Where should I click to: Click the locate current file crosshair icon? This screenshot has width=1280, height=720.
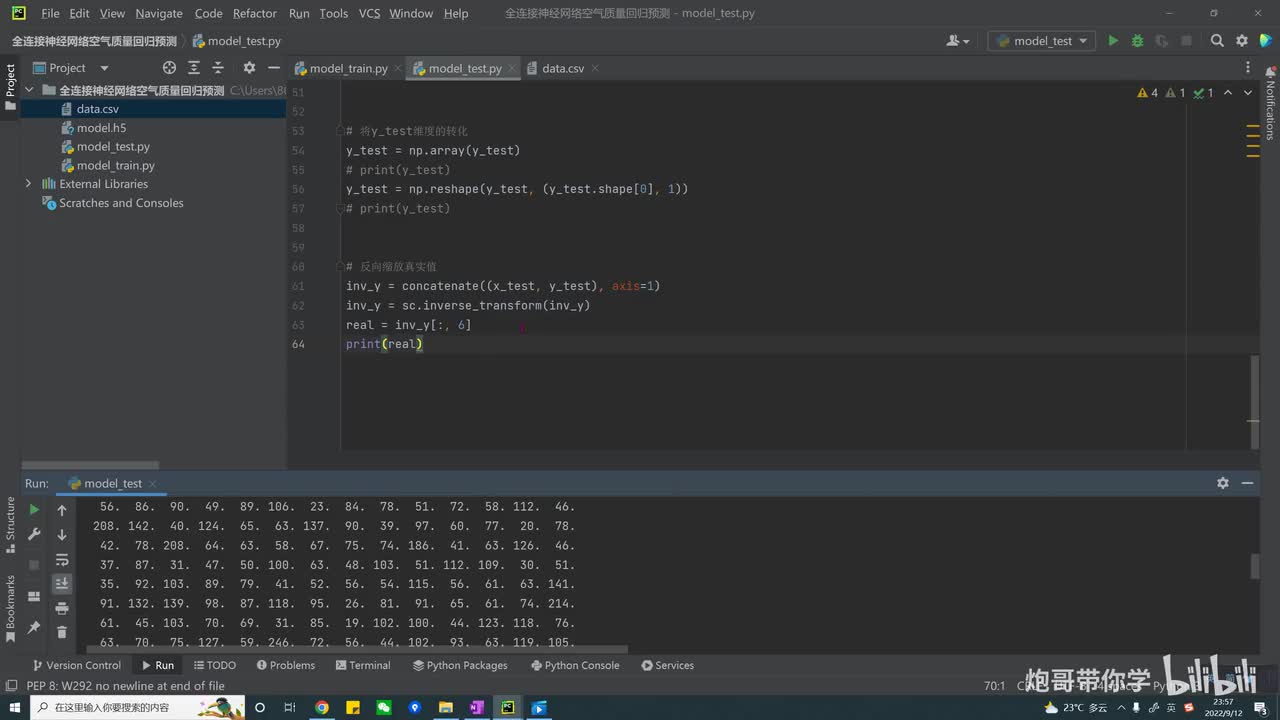[169, 68]
